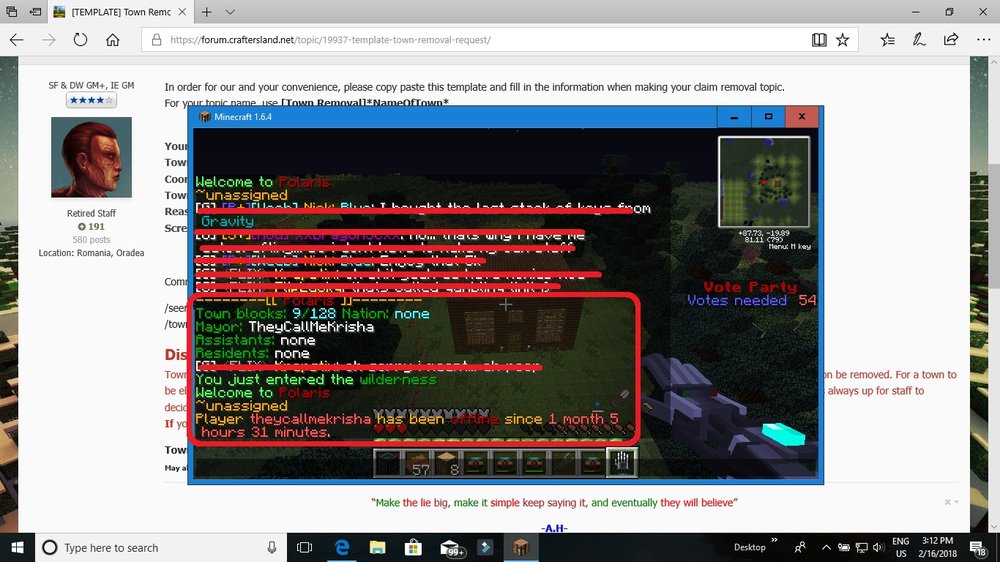Click the Add notes pen icon
This screenshot has height=562, width=1000.
pyautogui.click(x=920, y=40)
